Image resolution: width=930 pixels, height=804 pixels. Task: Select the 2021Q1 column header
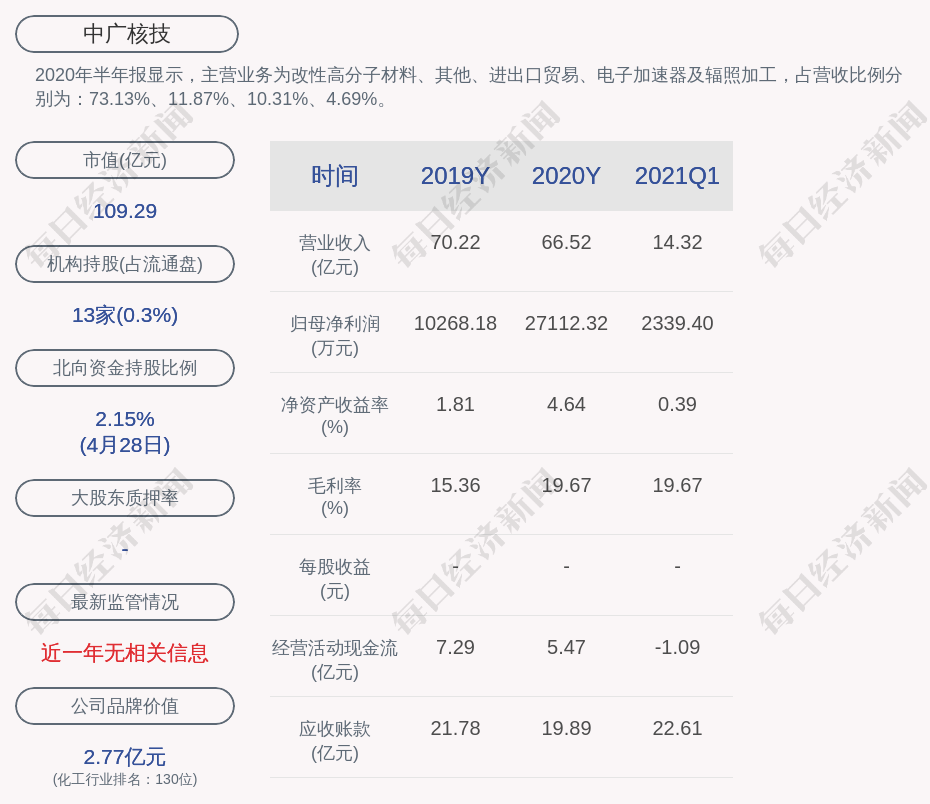[677, 176]
